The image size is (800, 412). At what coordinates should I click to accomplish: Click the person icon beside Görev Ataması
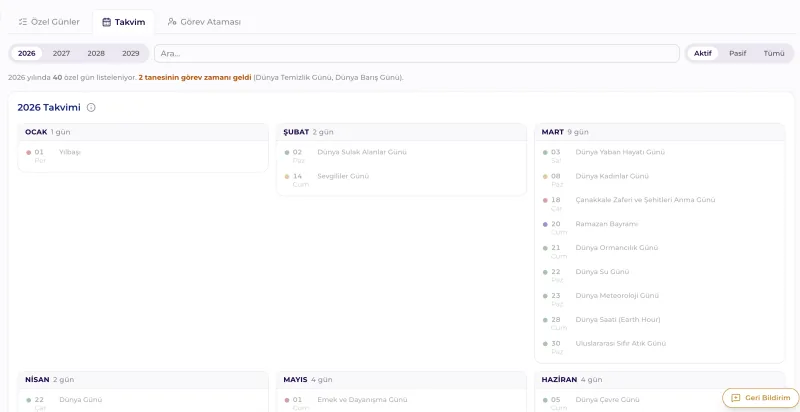pos(172,22)
